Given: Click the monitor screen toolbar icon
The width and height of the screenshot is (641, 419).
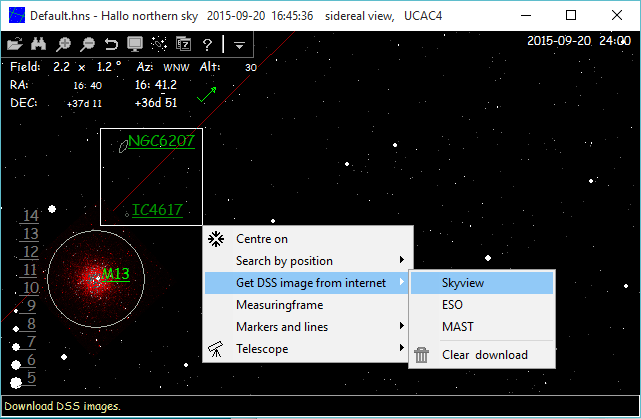Looking at the screenshot, I should 135,44.
